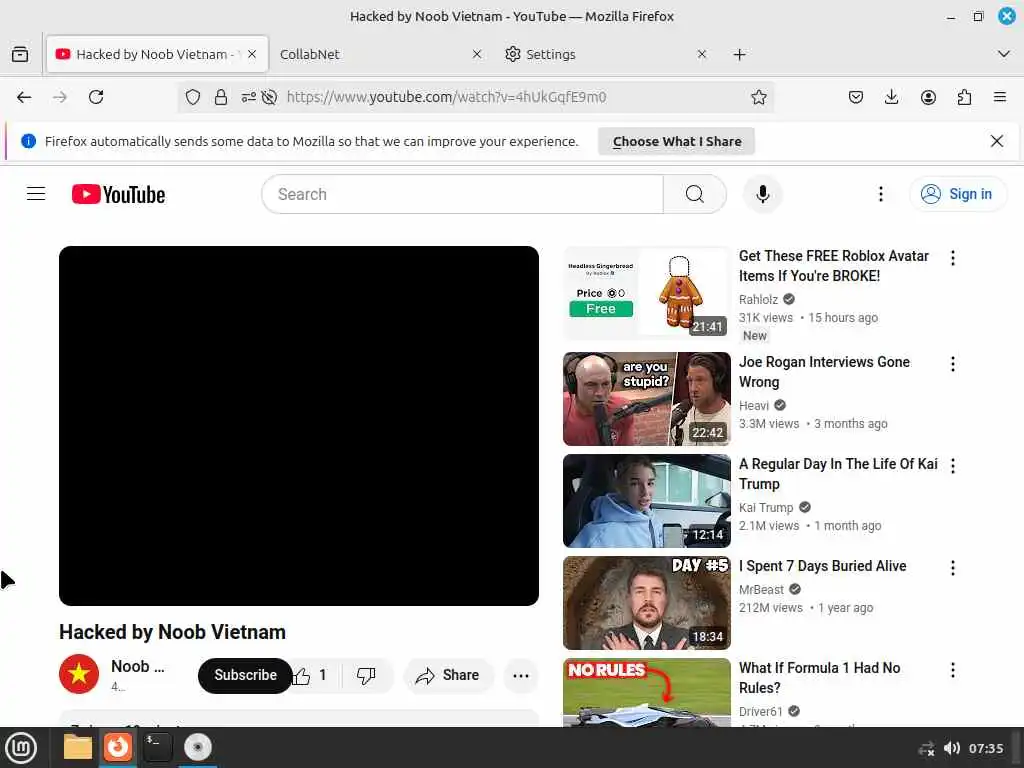This screenshot has width=1024, height=768.
Task: View site security lock information
Action: coord(221,97)
